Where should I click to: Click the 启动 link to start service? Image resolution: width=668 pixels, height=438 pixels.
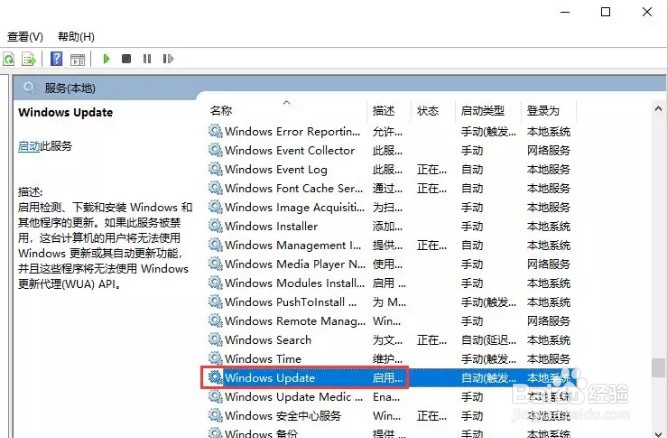click(x=29, y=146)
